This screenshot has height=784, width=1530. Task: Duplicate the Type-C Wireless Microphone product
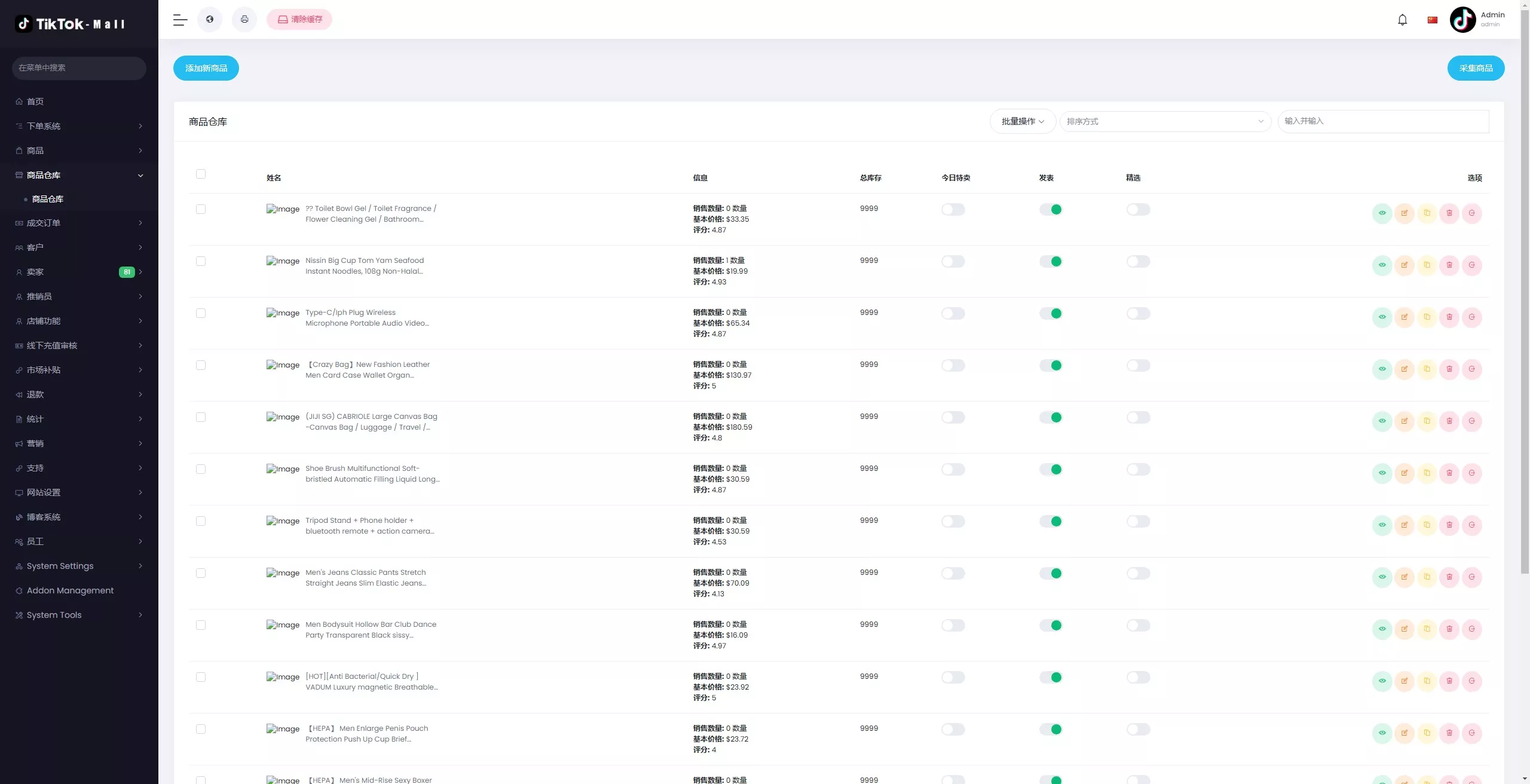tap(1427, 317)
